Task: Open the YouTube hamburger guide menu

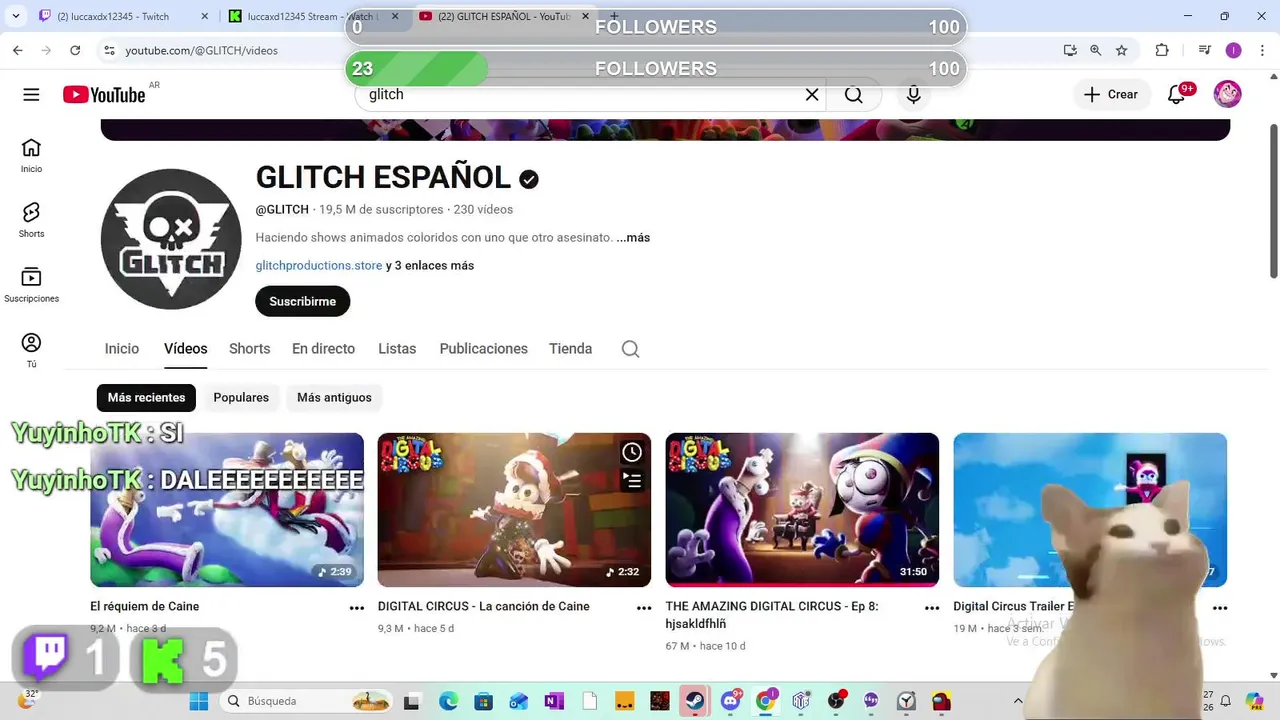Action: click(31, 94)
